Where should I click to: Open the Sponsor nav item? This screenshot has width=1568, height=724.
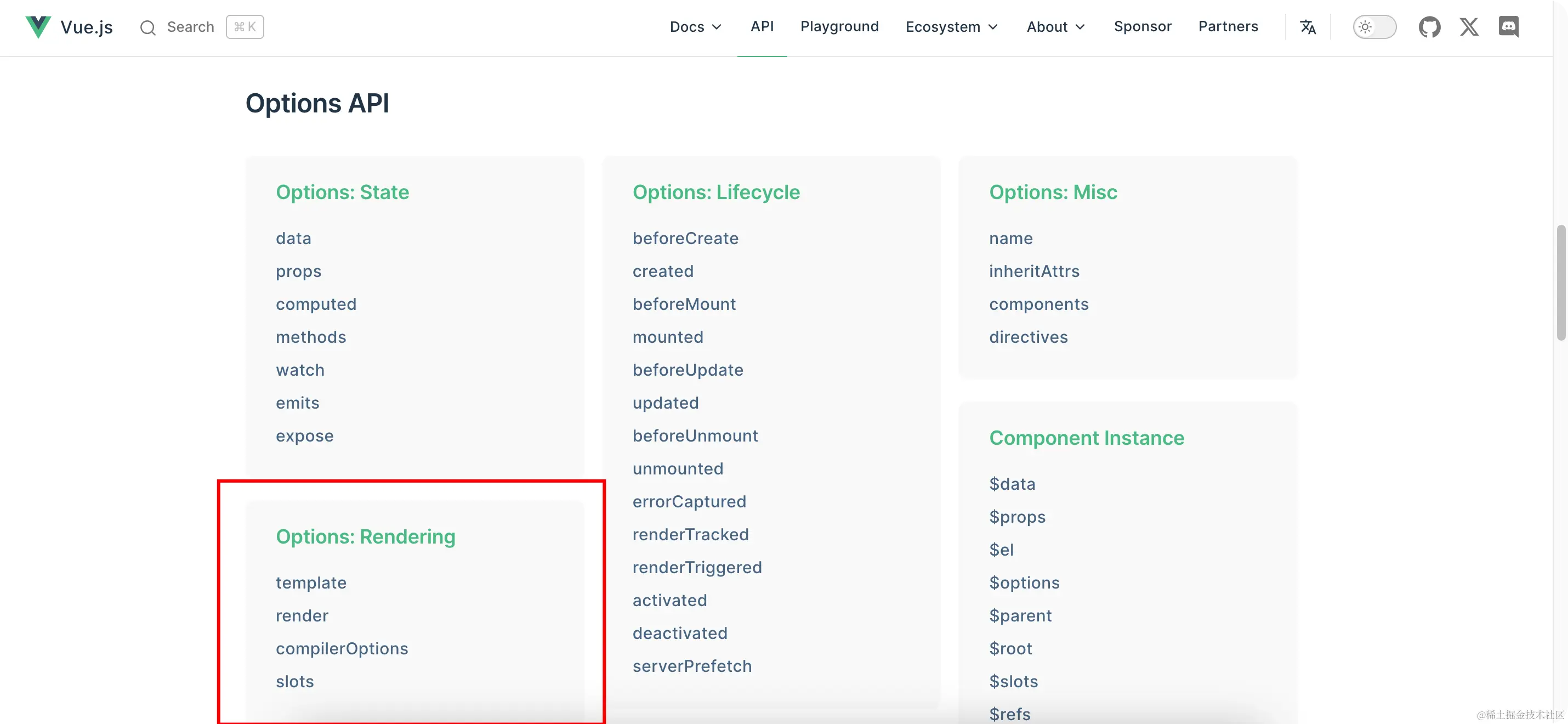[1142, 27]
